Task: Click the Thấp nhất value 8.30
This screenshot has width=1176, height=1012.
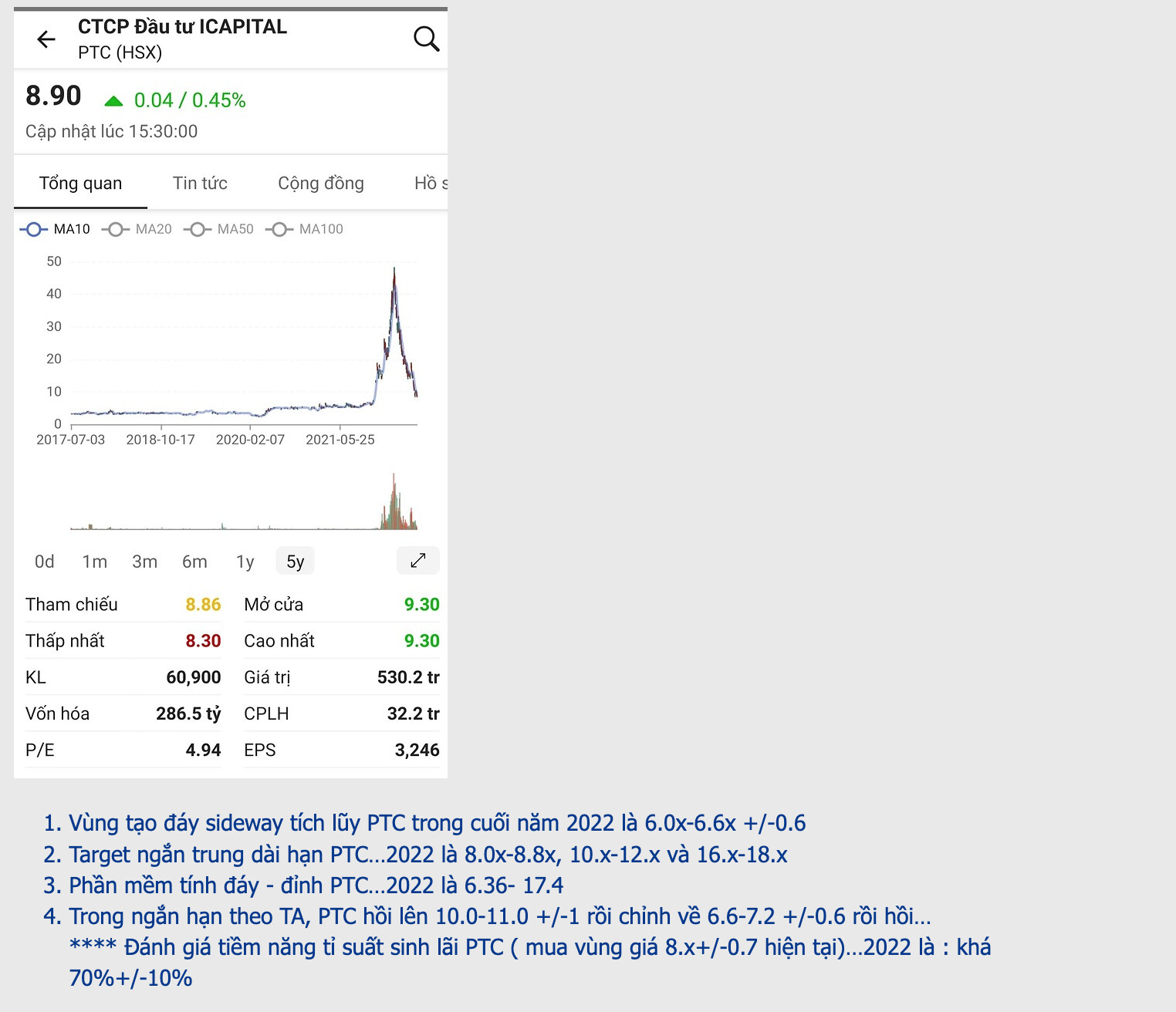Action: pyautogui.click(x=203, y=640)
